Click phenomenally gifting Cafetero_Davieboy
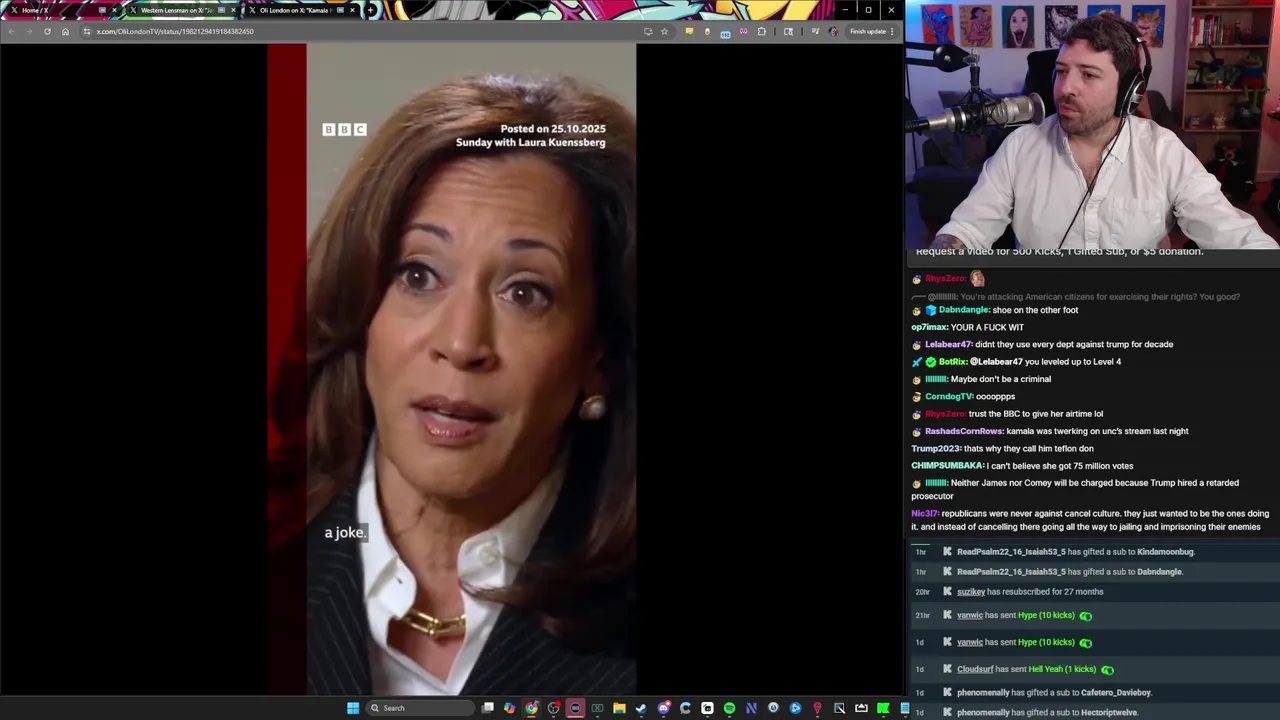 tap(983, 692)
